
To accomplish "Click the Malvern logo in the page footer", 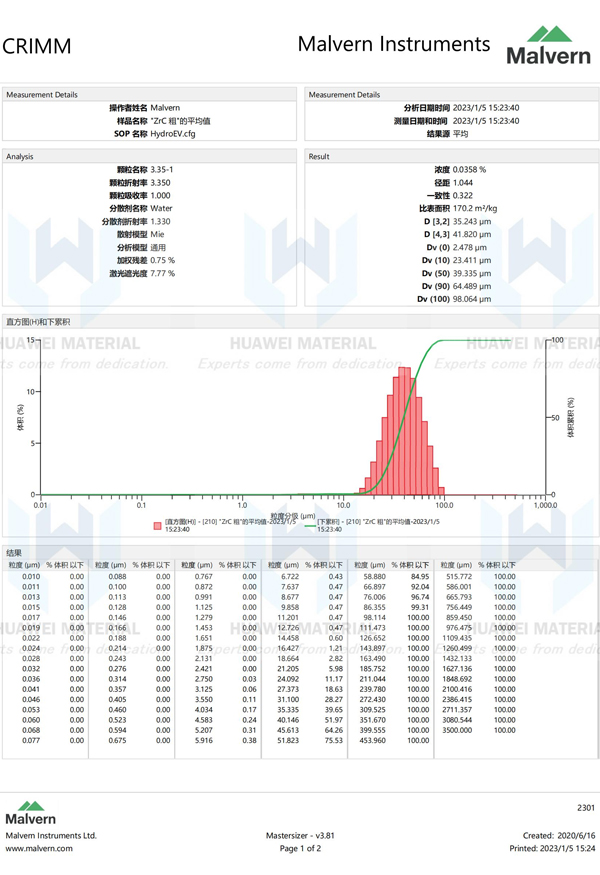I will [x=31, y=811].
